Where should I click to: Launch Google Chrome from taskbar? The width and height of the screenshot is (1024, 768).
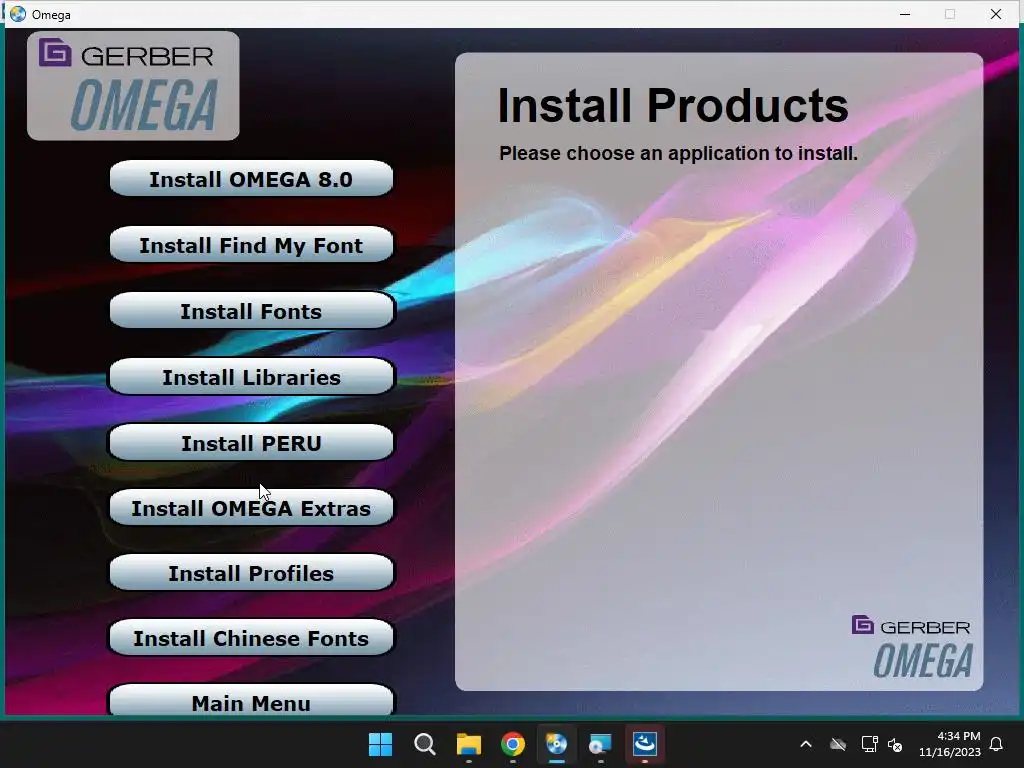click(x=513, y=744)
